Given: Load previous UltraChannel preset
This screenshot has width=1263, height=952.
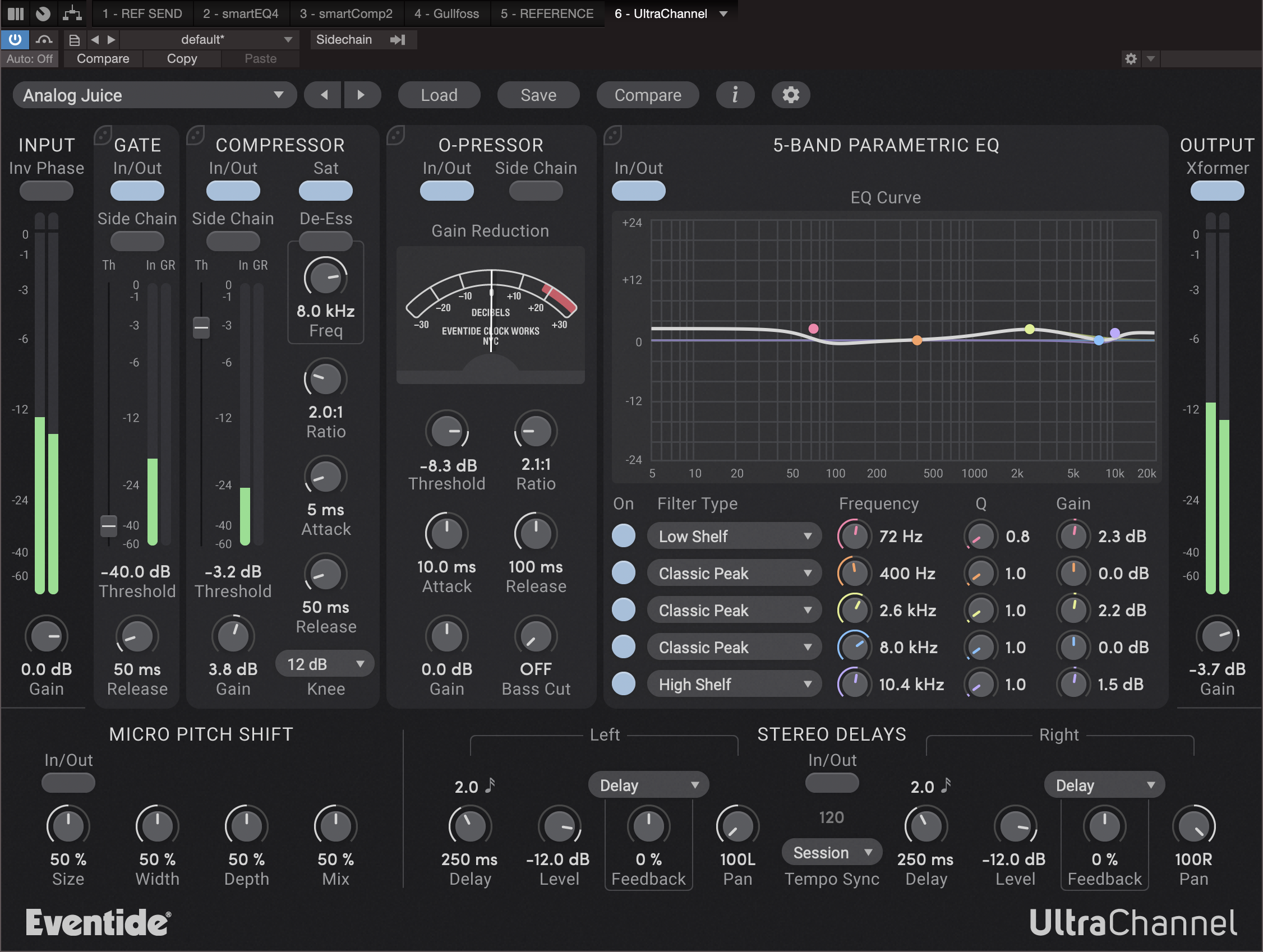Looking at the screenshot, I should (x=323, y=95).
